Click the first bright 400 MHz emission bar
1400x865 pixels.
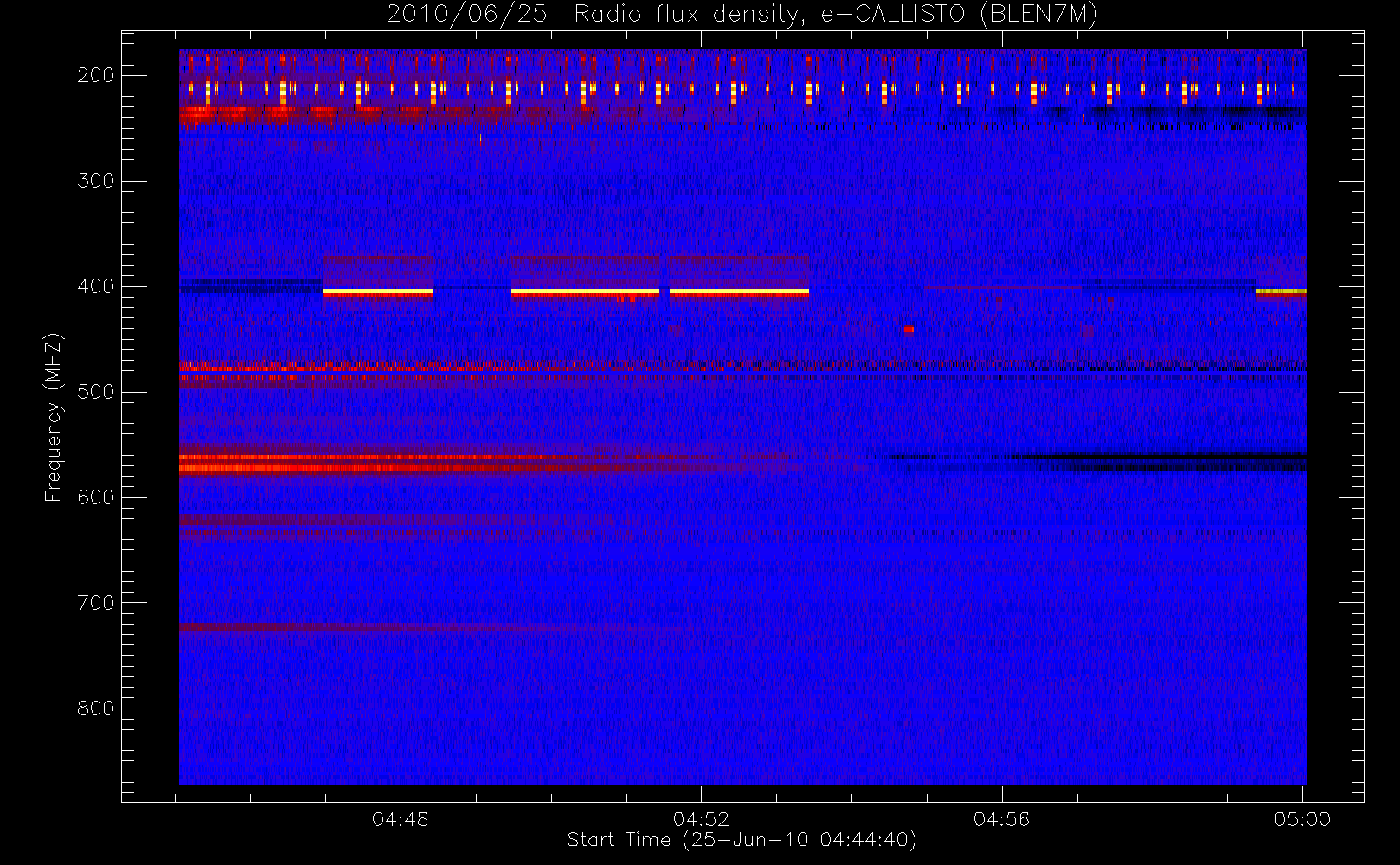378,292
